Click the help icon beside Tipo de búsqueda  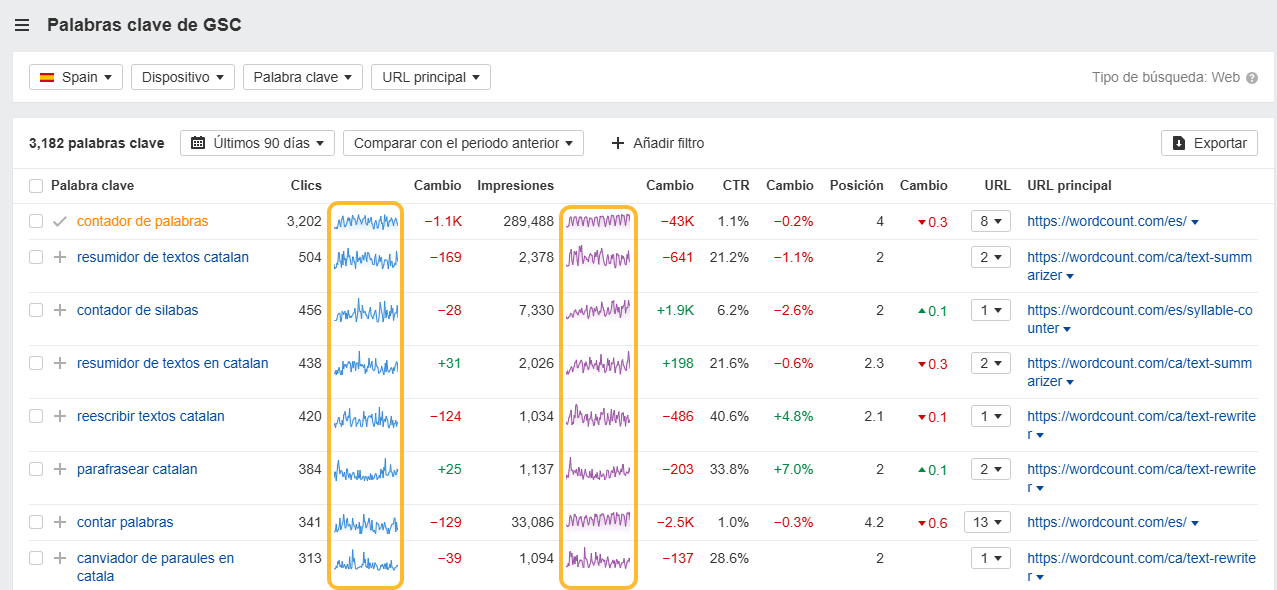[1252, 78]
